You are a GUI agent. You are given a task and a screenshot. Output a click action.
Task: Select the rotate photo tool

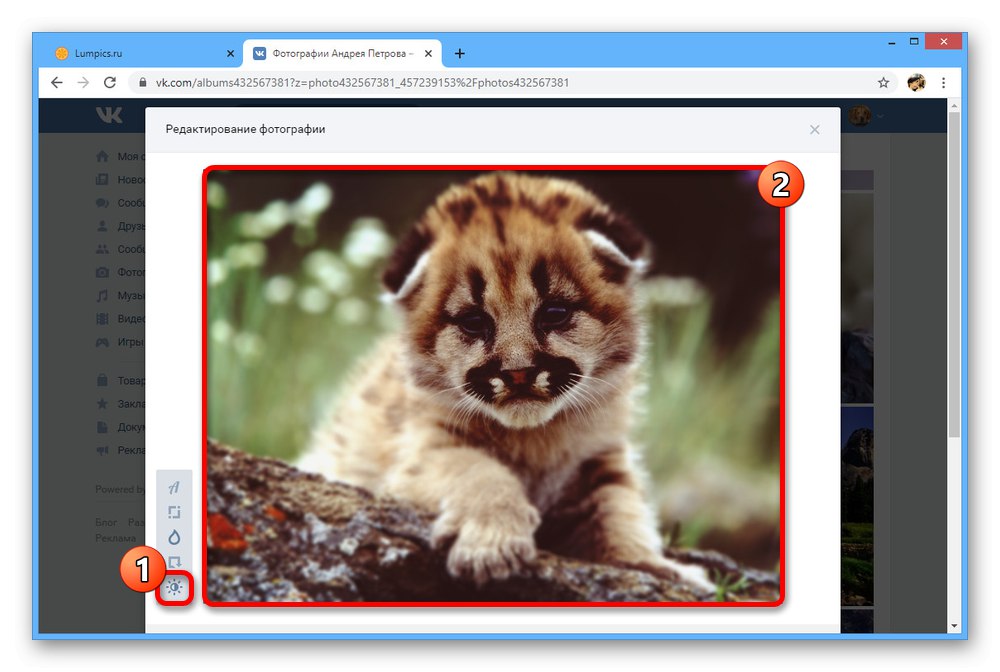coord(175,562)
